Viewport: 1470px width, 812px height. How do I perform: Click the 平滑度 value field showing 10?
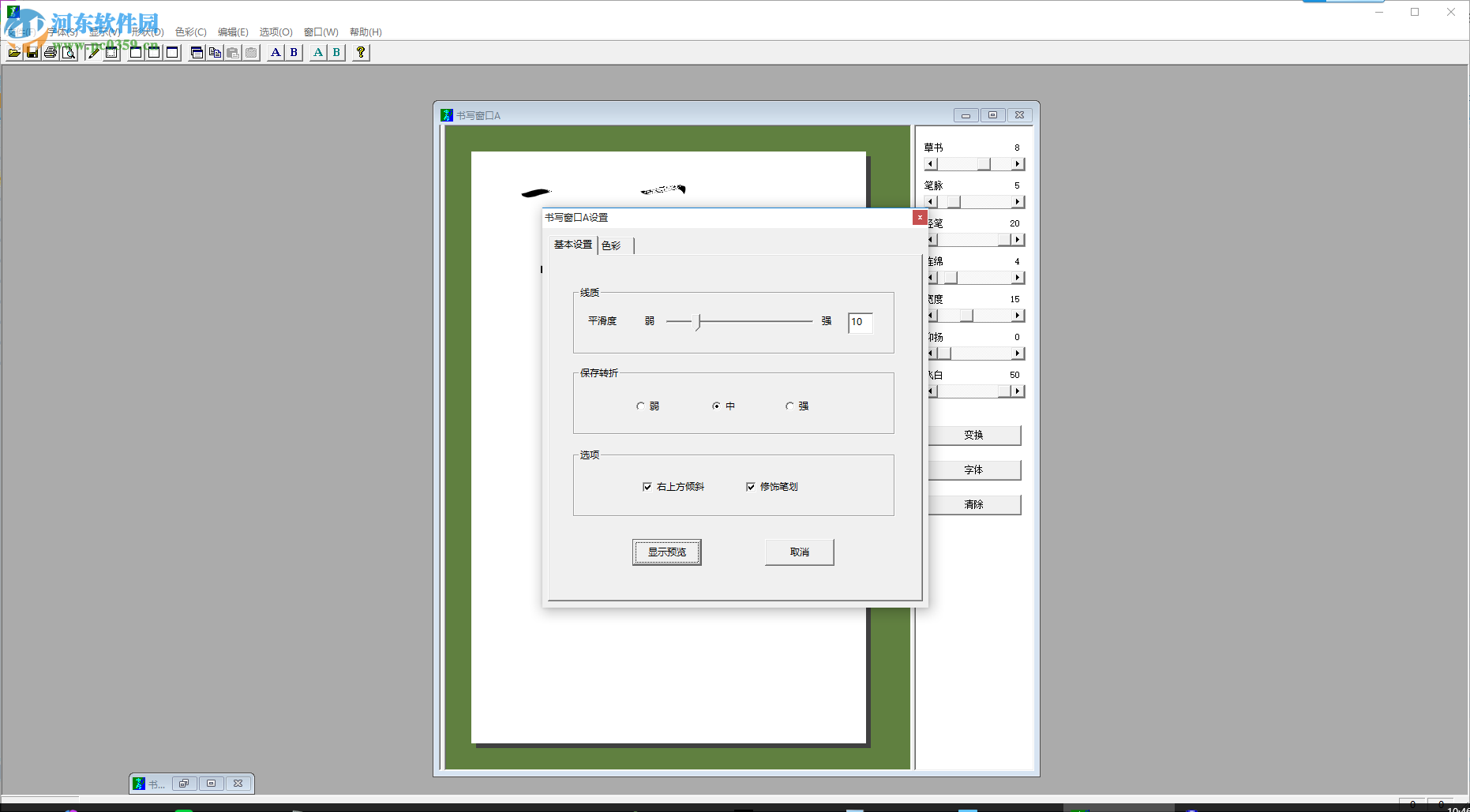860,322
